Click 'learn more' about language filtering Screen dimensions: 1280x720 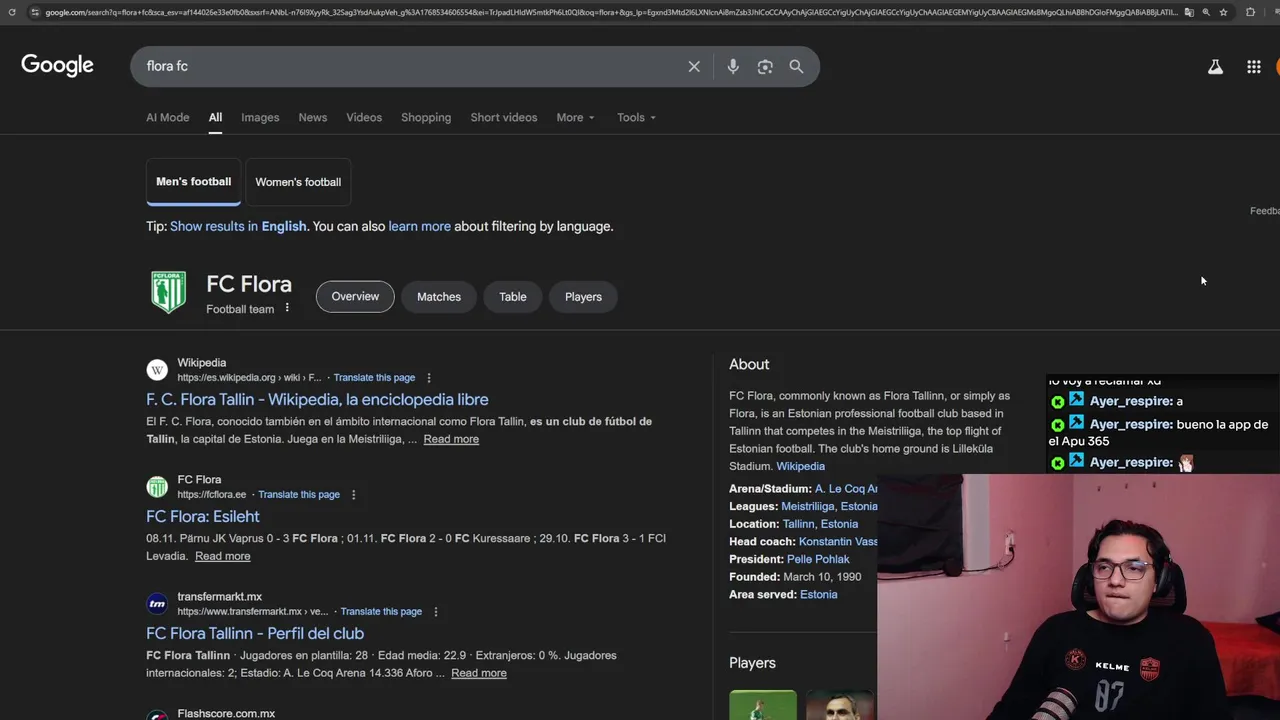coord(419,227)
